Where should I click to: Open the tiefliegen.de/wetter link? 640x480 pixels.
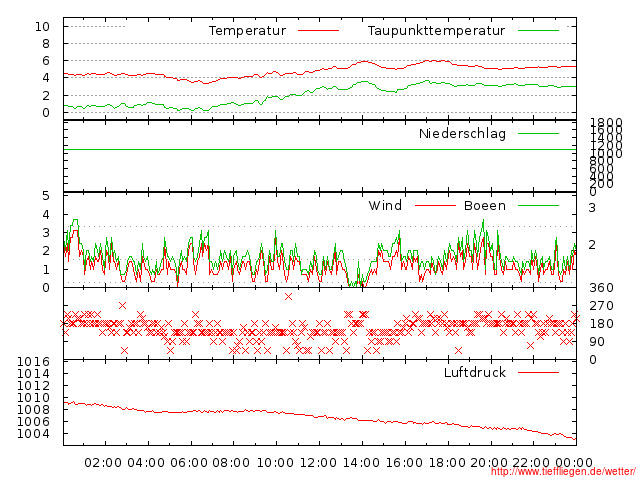point(563,471)
